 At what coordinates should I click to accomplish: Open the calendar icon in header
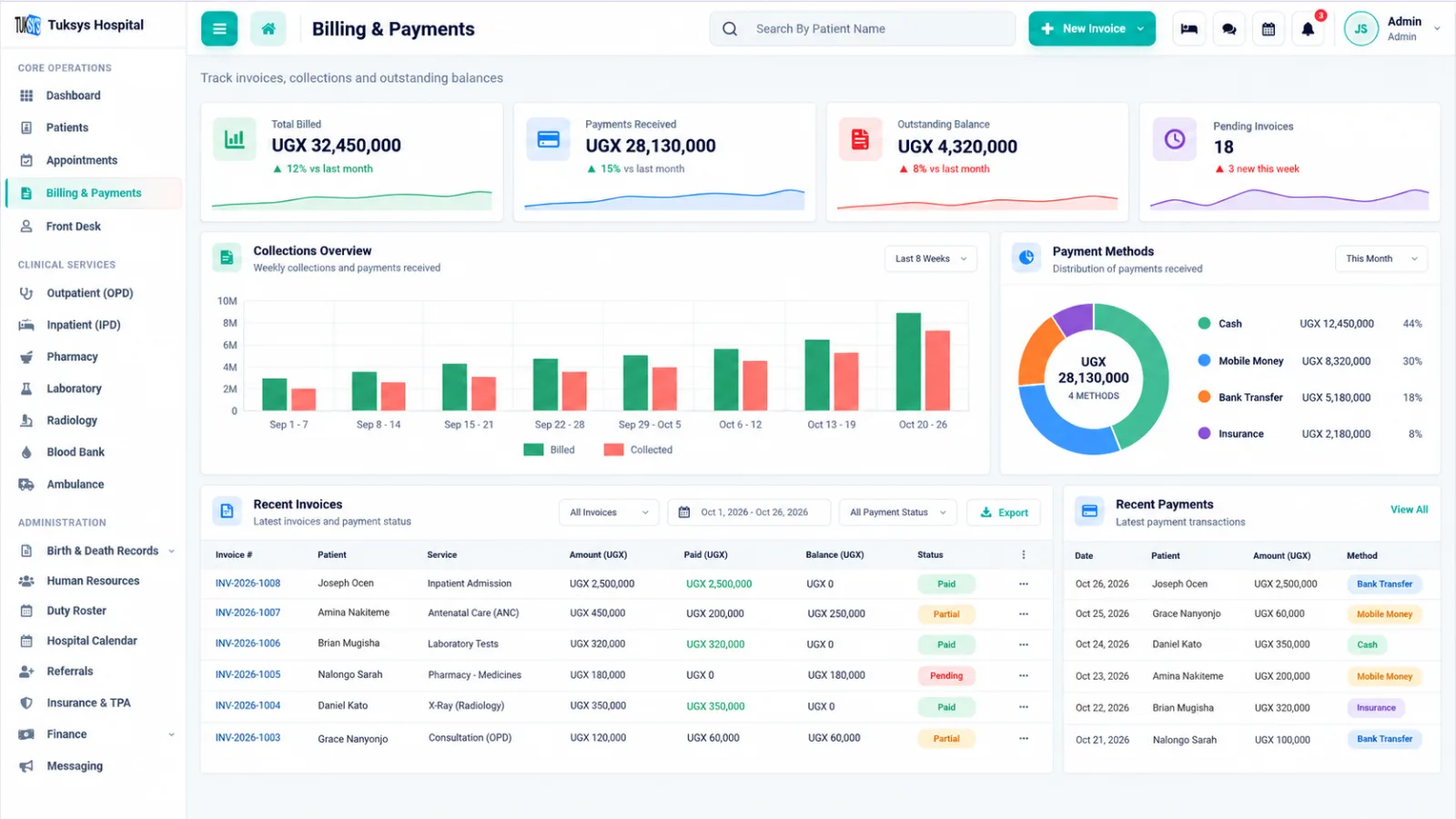[1269, 29]
